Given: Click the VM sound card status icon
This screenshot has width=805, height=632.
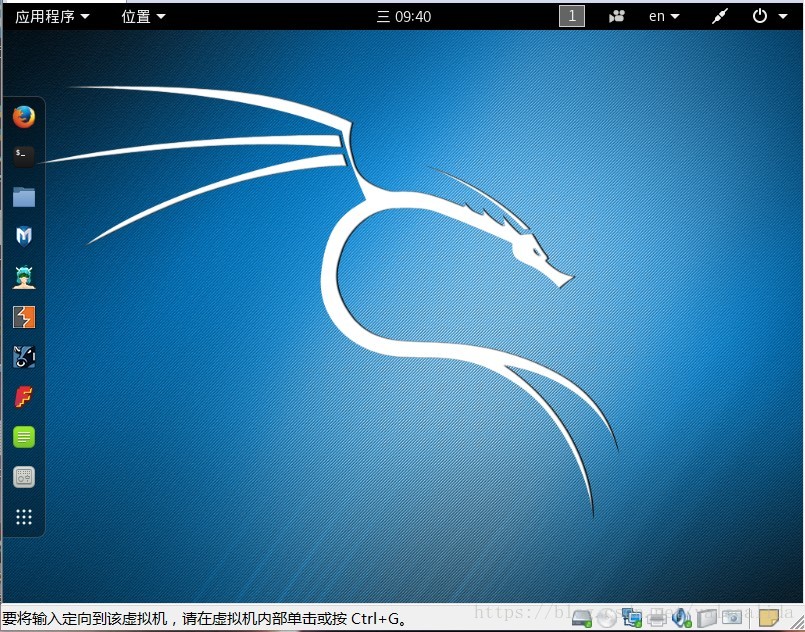Looking at the screenshot, I should click(x=682, y=618).
